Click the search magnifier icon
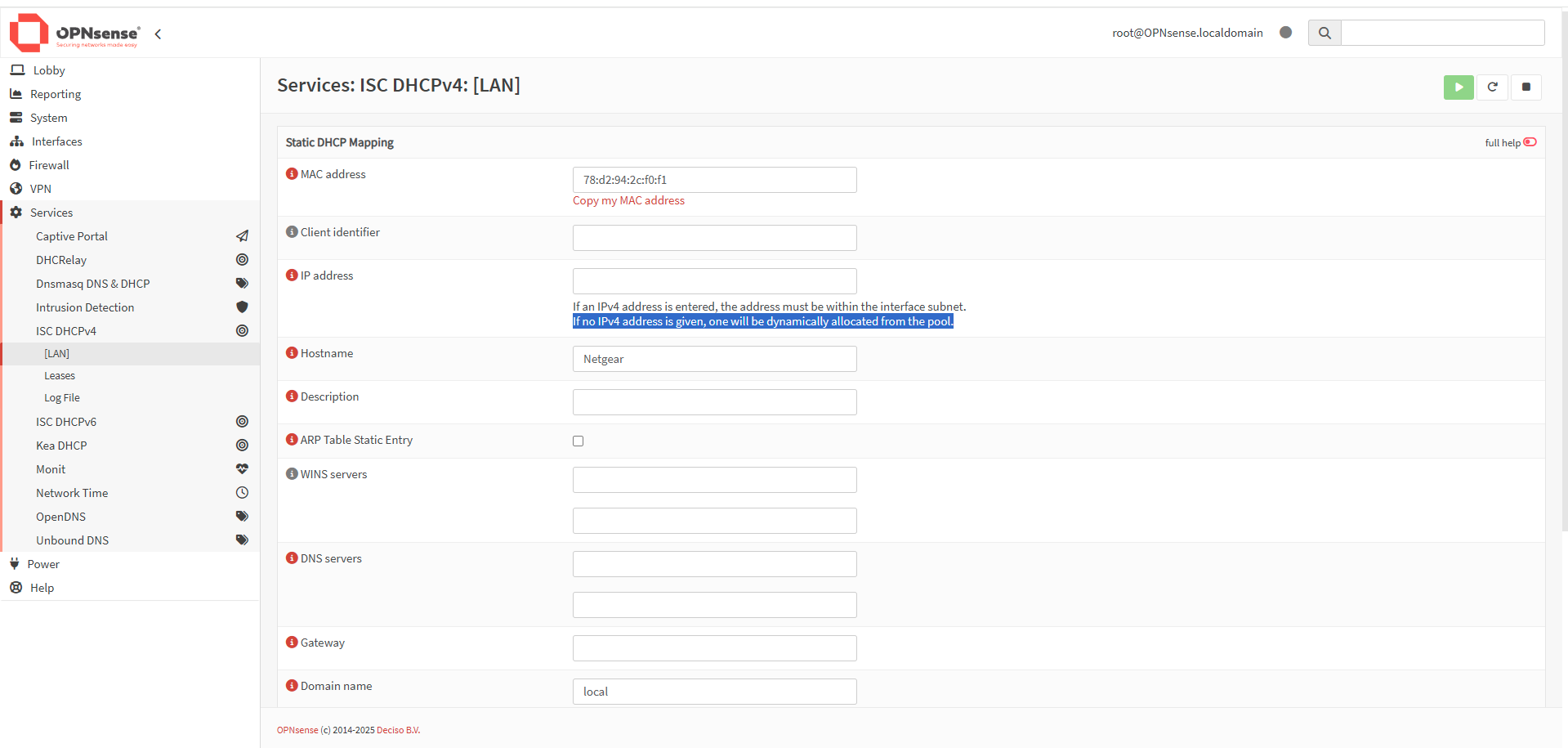This screenshot has width=1568, height=748. pyautogui.click(x=1325, y=33)
